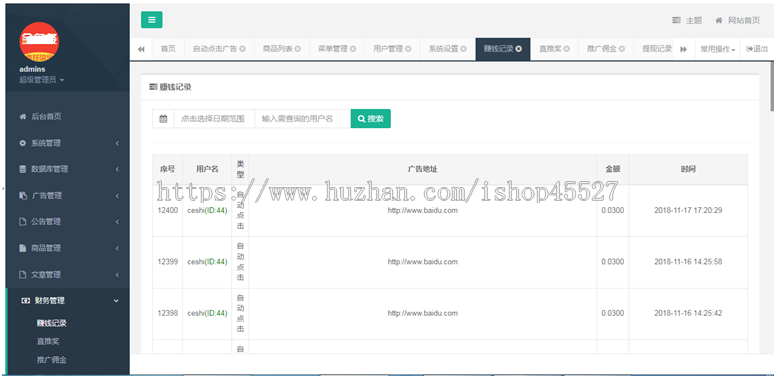Viewport: 776px width, 378px height.
Task: Click the 序号 column header
Action: click(x=168, y=169)
